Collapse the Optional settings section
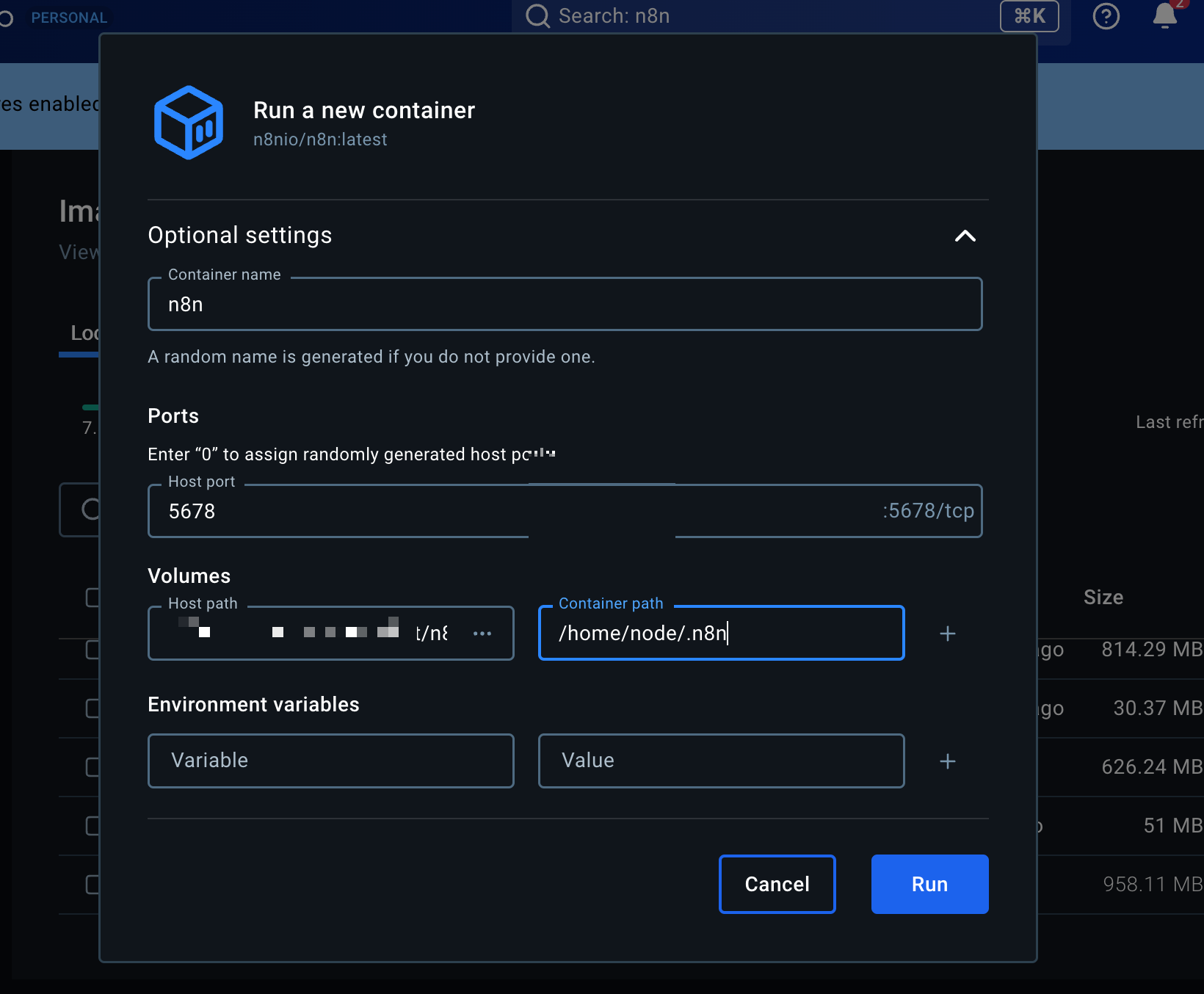The width and height of the screenshot is (1204, 994). tap(965, 236)
